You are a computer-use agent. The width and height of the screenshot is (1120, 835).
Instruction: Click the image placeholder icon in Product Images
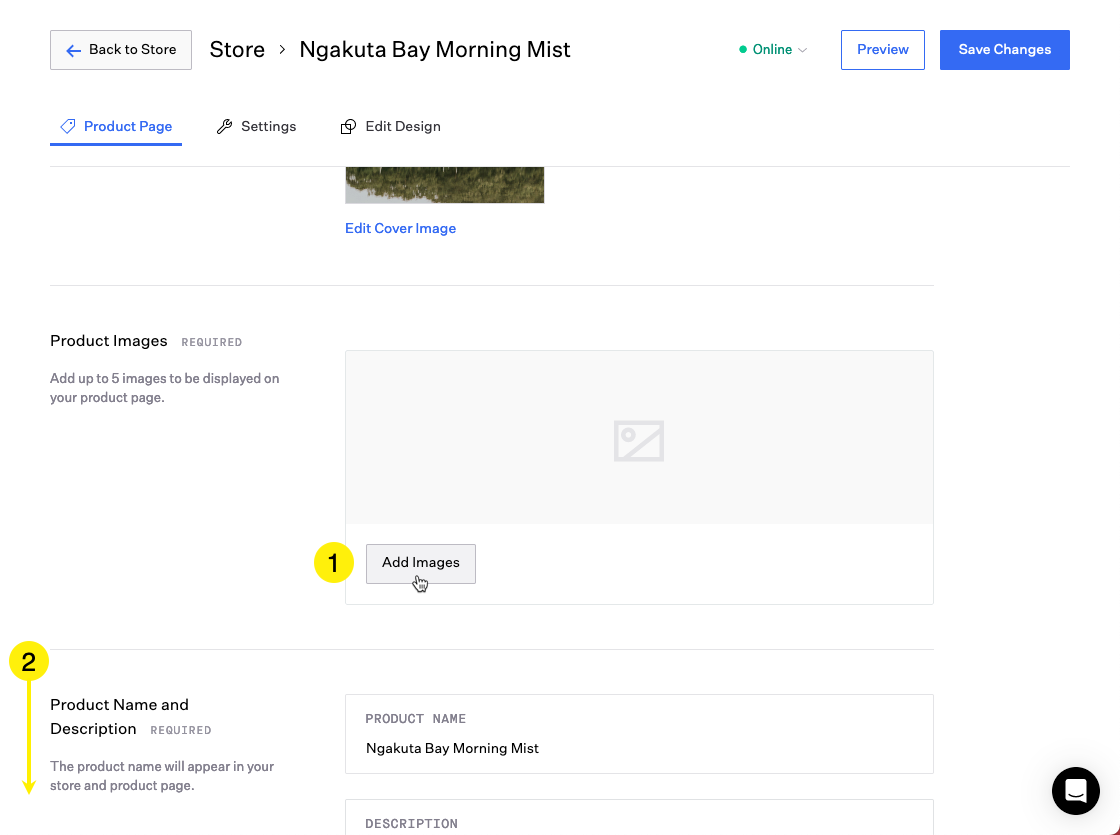(x=639, y=441)
